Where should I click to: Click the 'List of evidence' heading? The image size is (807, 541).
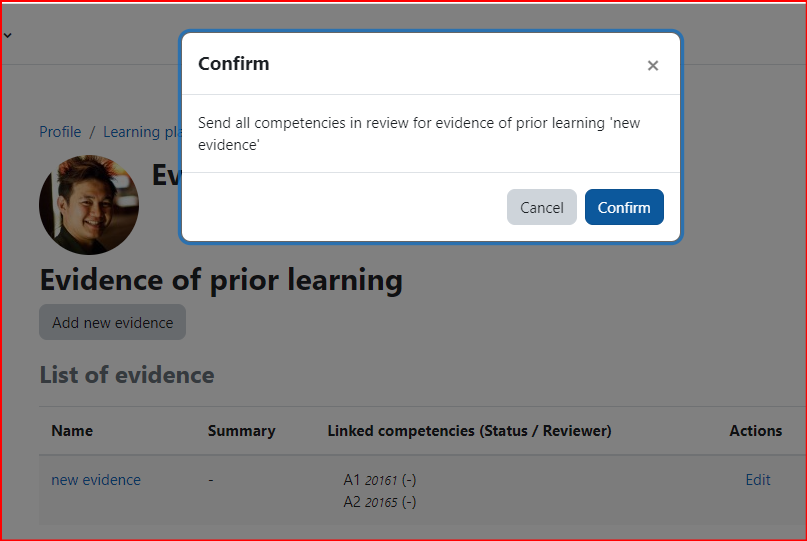point(127,375)
